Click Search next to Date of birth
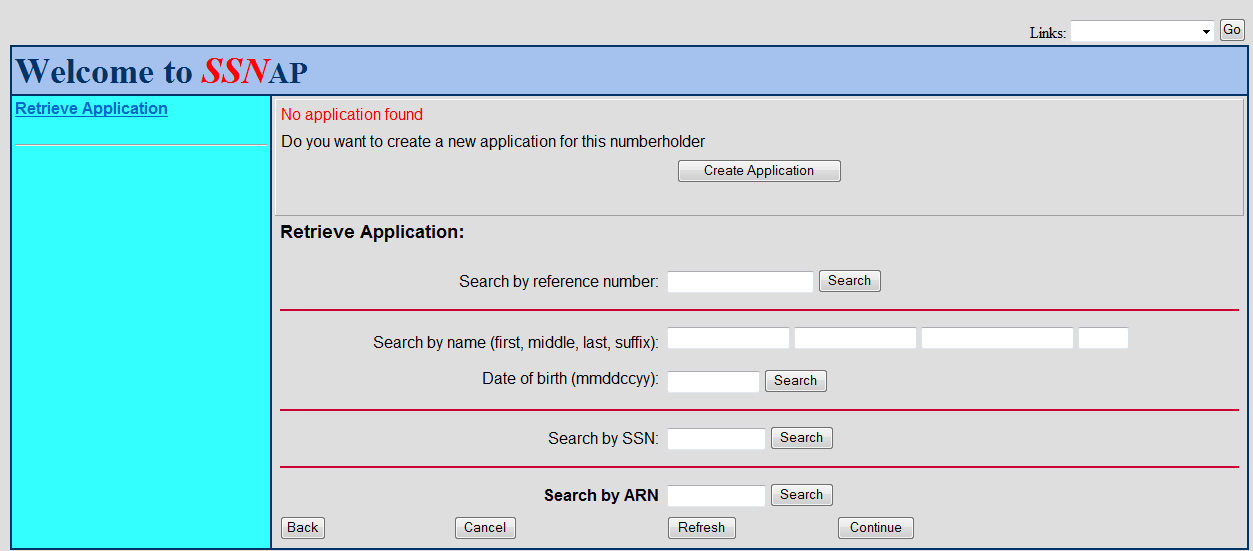This screenshot has height=551, width=1253. click(796, 381)
